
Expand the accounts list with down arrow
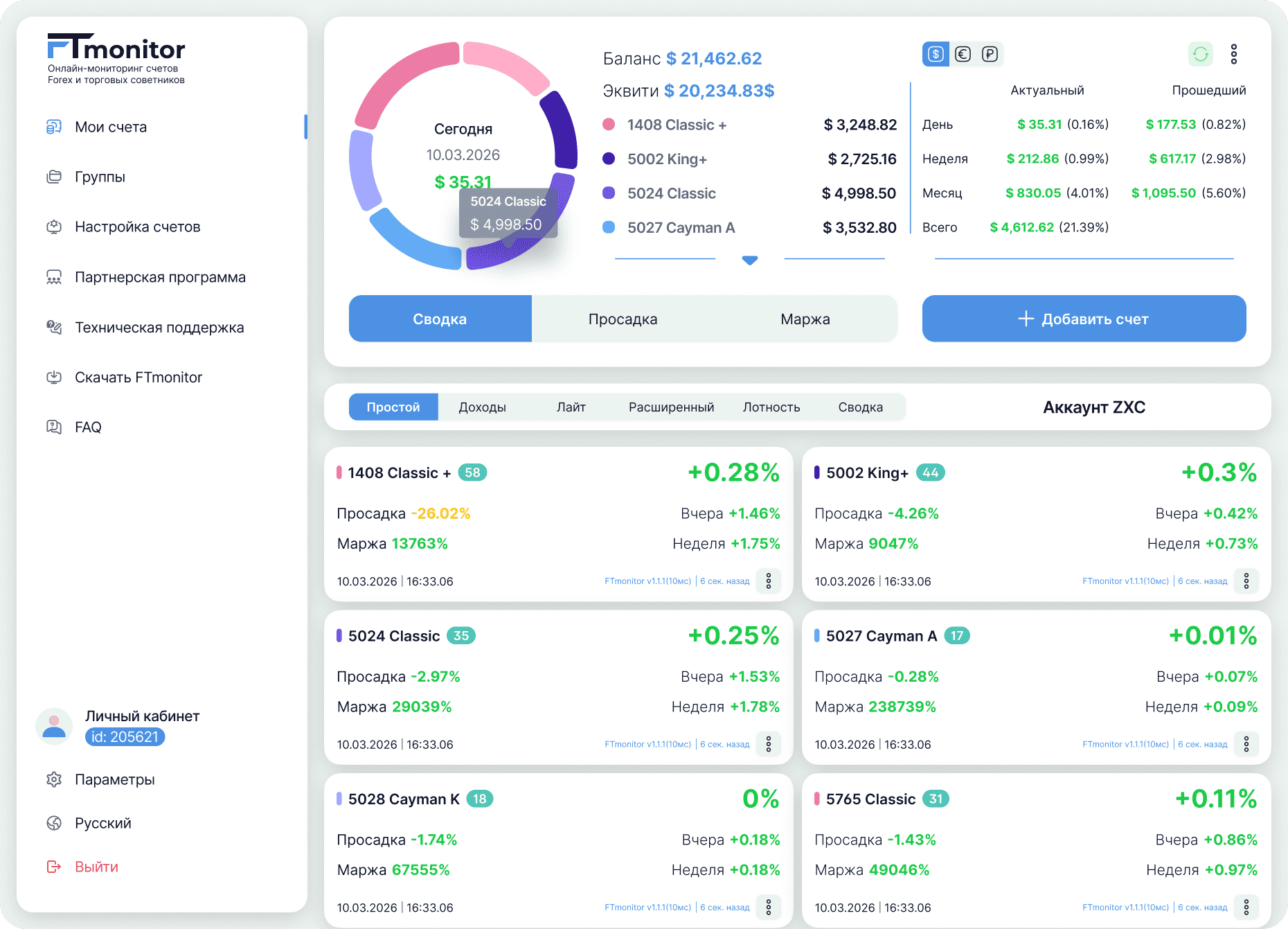749,260
